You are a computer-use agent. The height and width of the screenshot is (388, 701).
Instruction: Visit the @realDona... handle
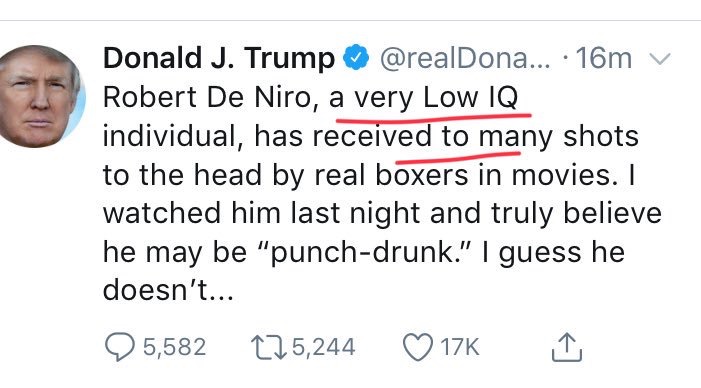coord(465,59)
